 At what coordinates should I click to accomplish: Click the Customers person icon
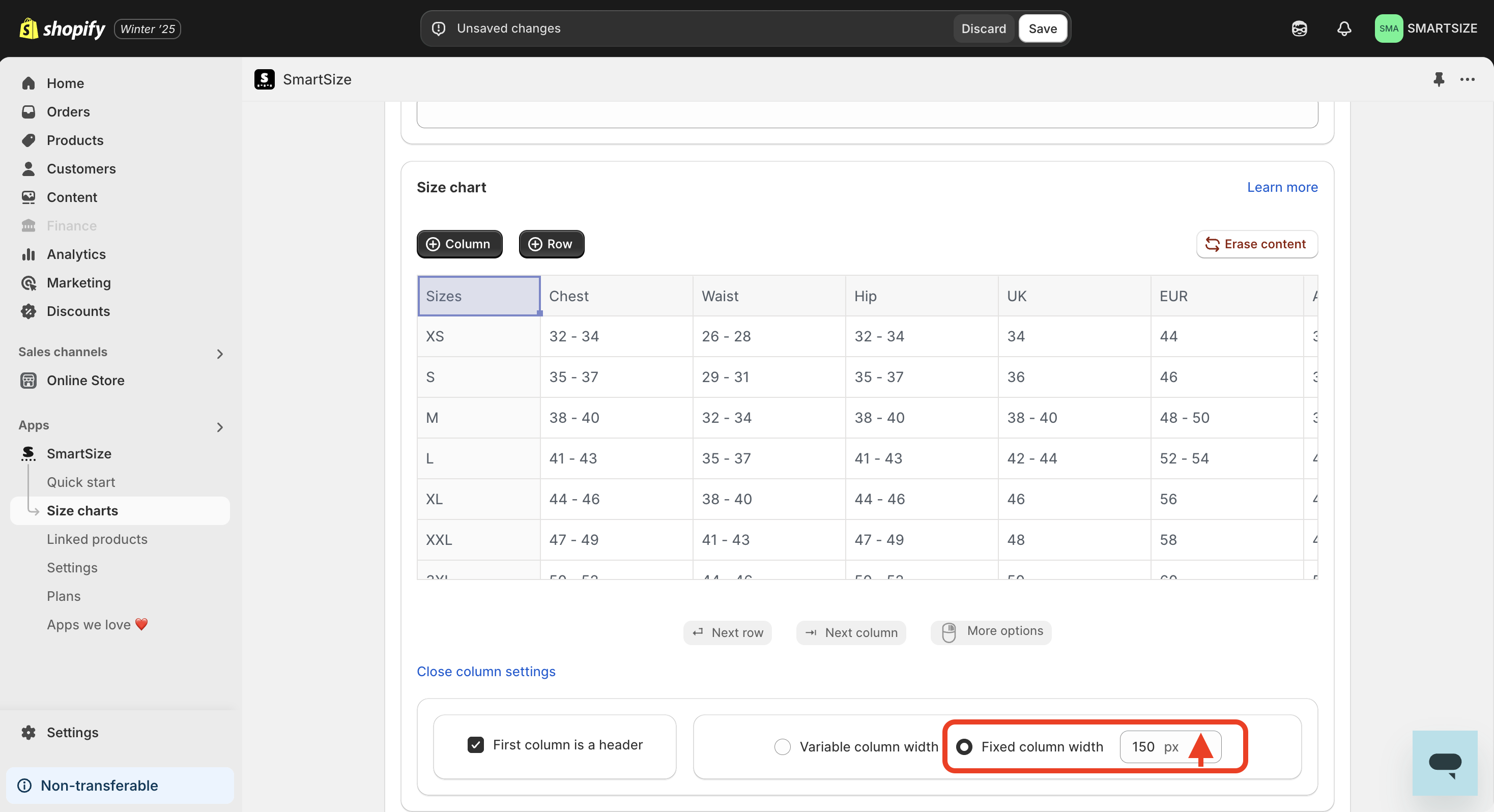28,168
